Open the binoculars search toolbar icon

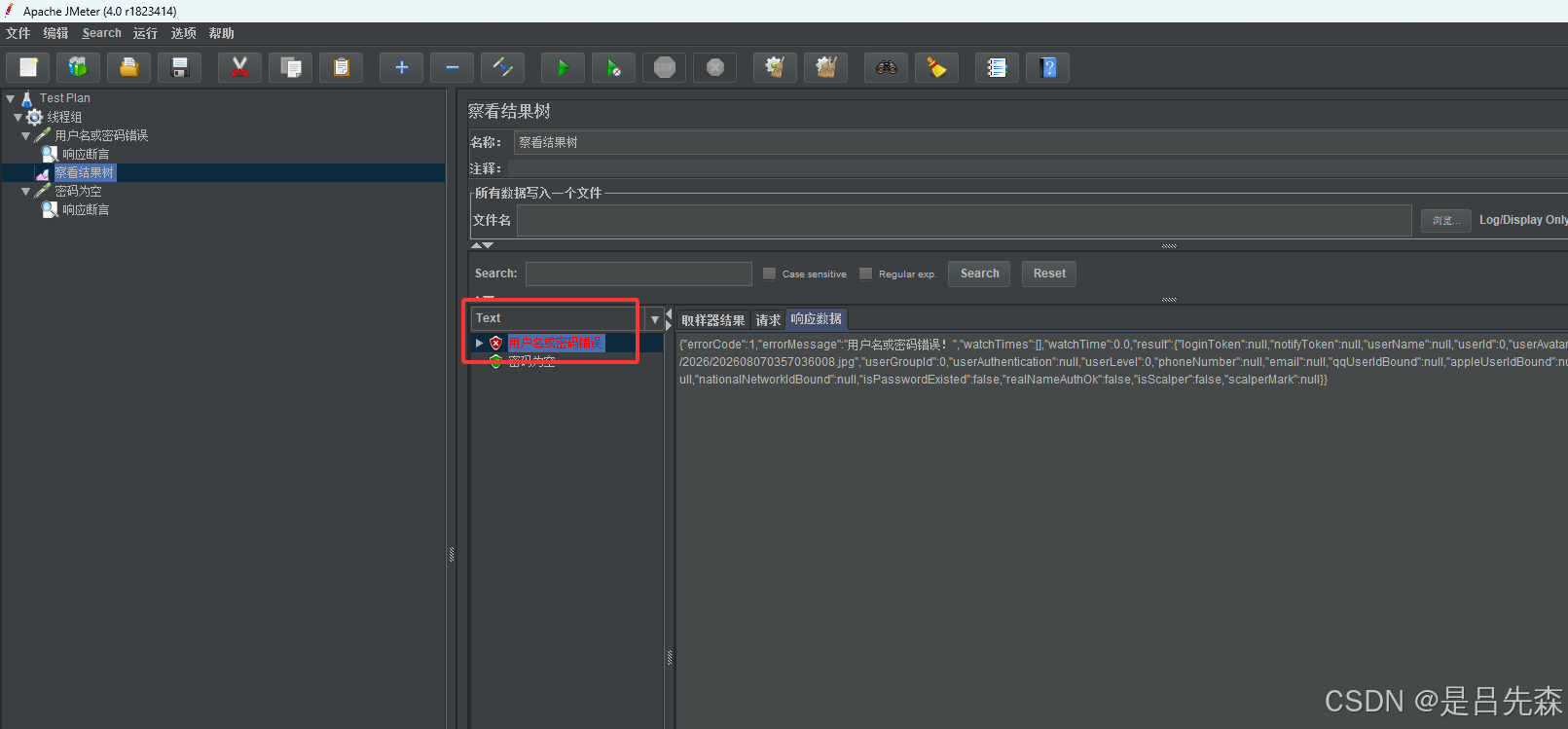tap(886, 67)
